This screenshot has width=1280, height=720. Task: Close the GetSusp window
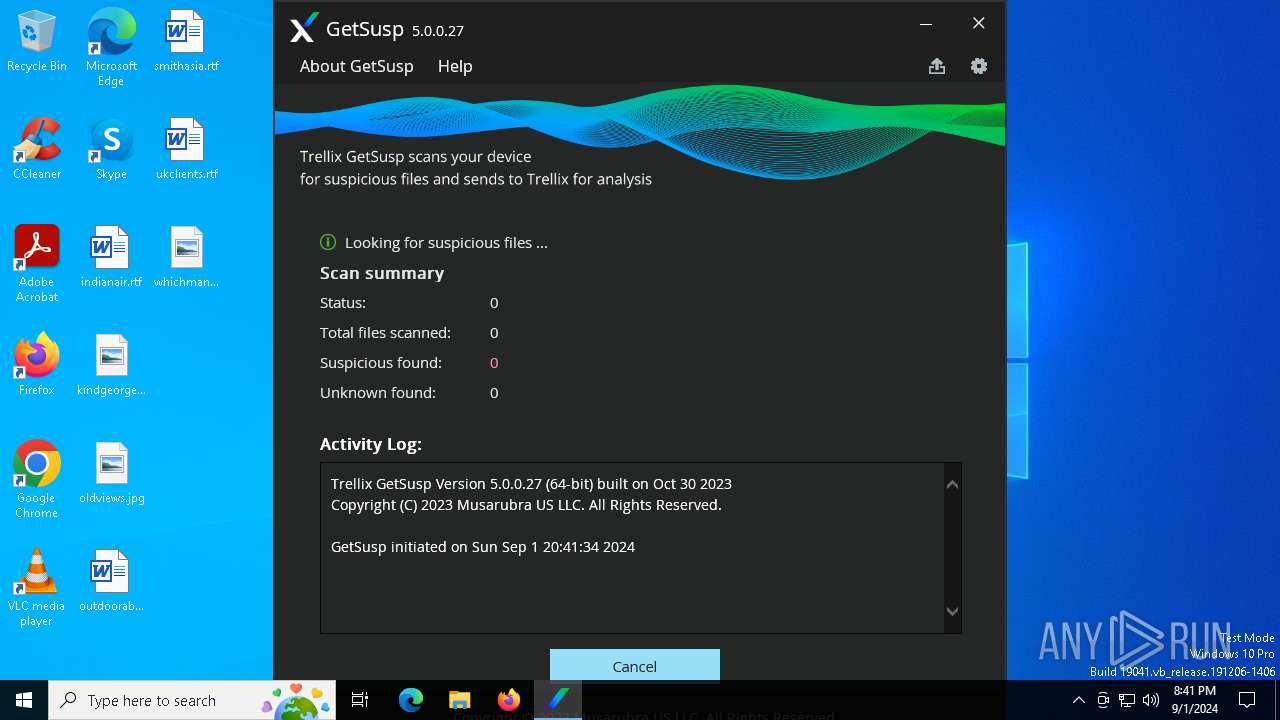979,23
